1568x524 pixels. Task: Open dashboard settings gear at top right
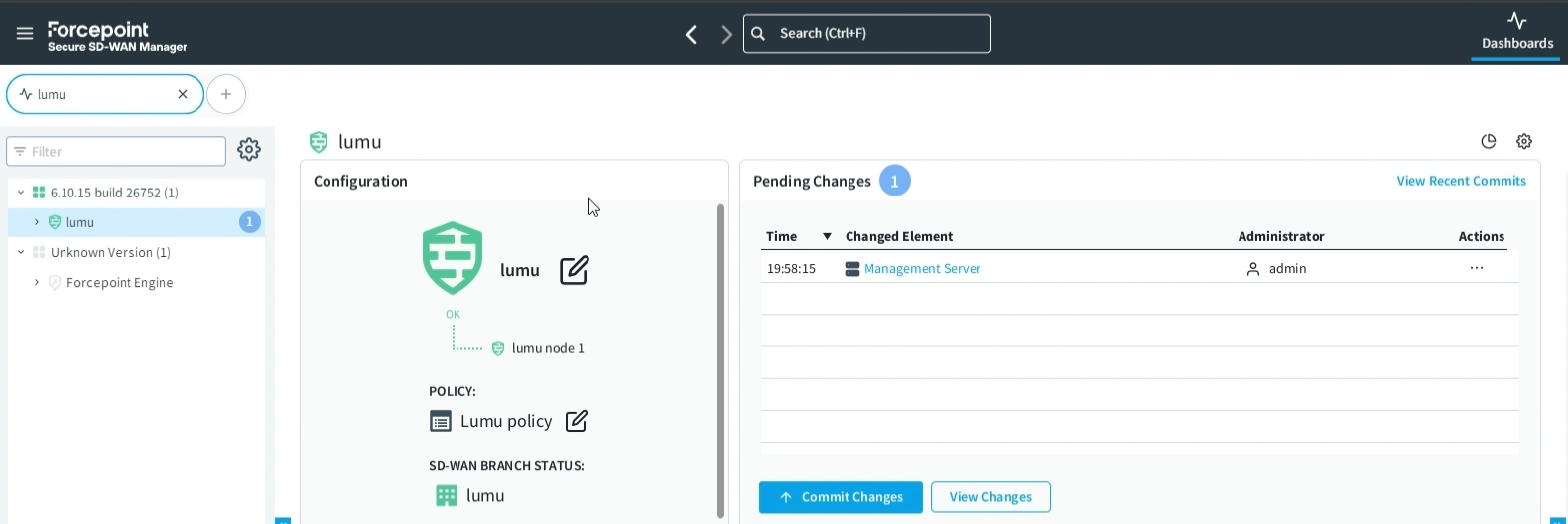[1524, 142]
